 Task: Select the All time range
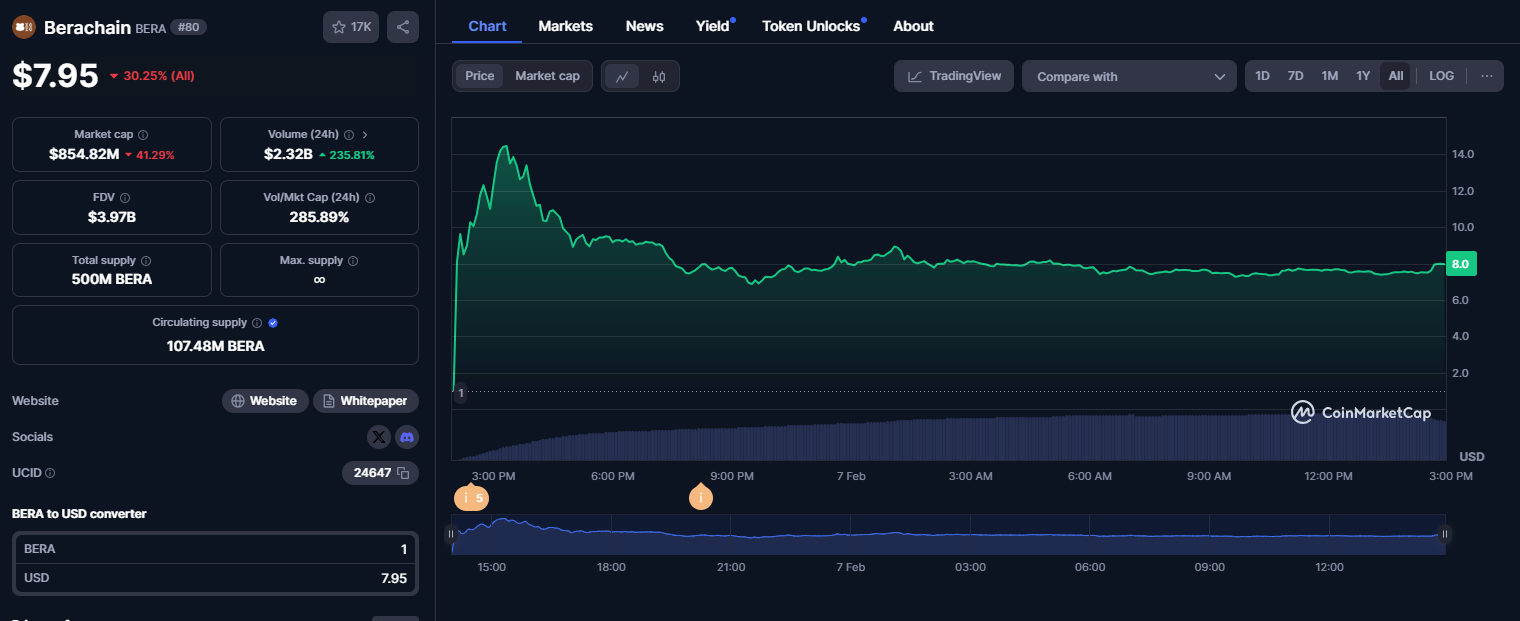click(x=1396, y=76)
